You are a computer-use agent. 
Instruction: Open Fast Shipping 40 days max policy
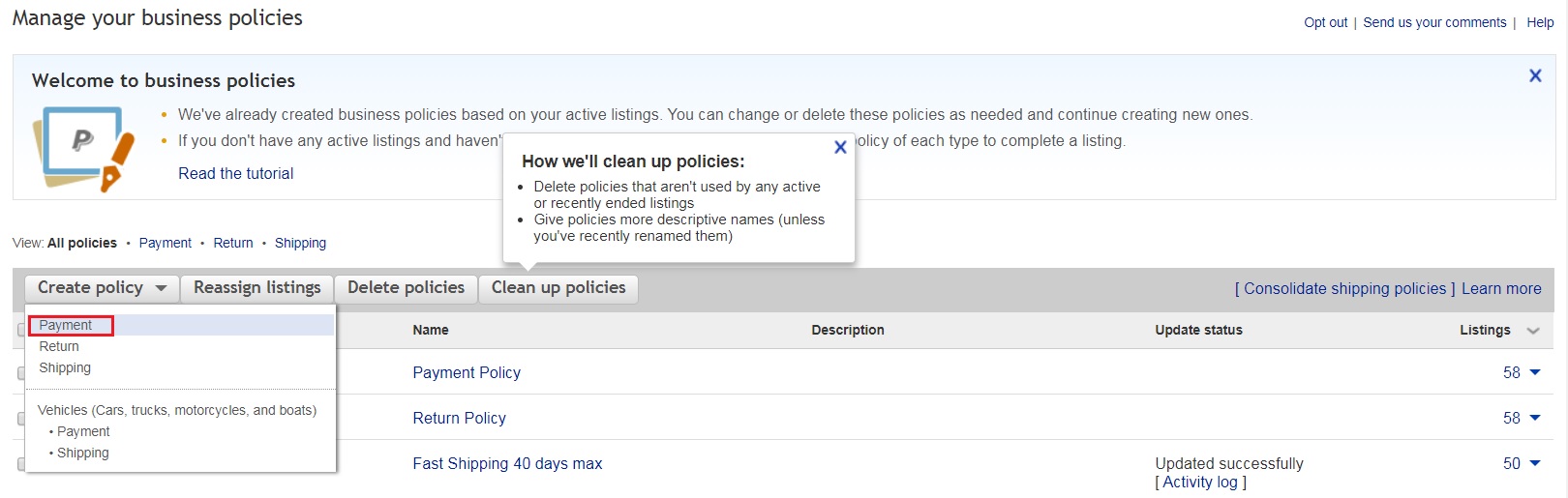507,463
